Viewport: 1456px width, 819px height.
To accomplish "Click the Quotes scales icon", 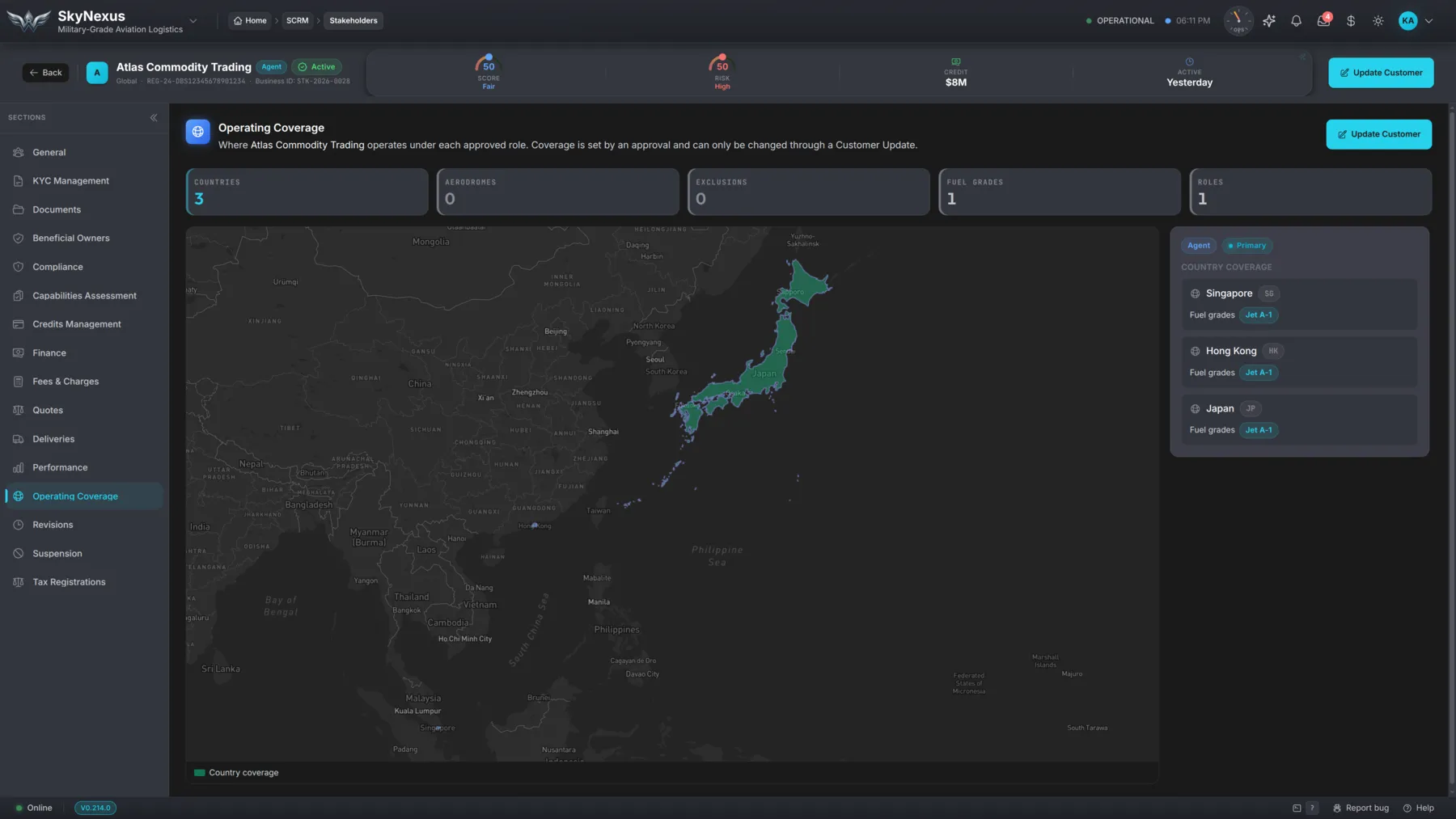I will click(x=19, y=411).
